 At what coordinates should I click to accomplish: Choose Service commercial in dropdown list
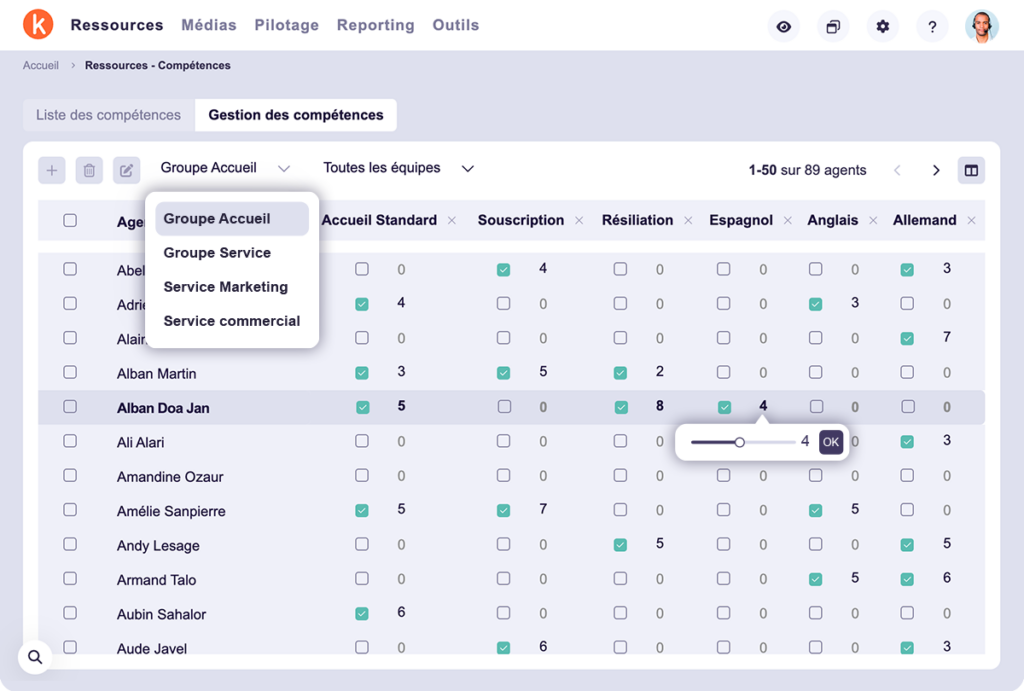point(232,321)
